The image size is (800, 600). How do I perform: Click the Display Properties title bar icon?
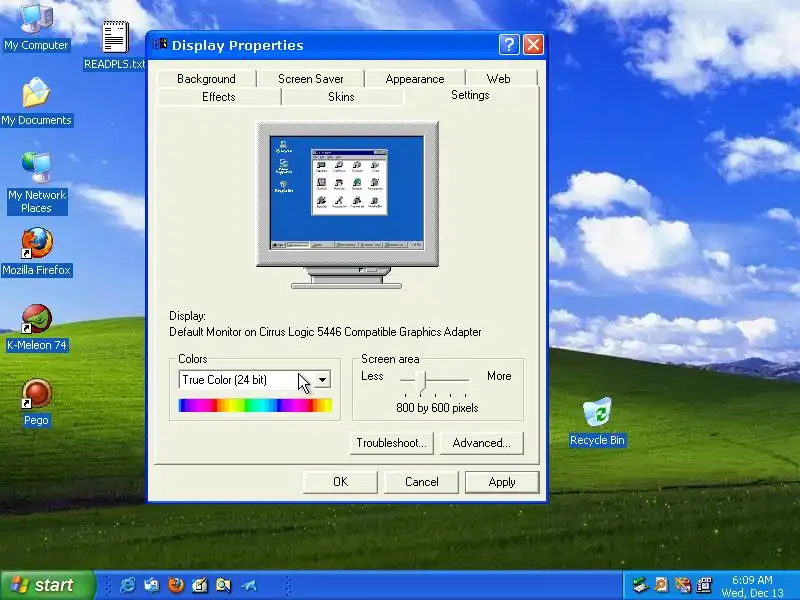pos(160,45)
